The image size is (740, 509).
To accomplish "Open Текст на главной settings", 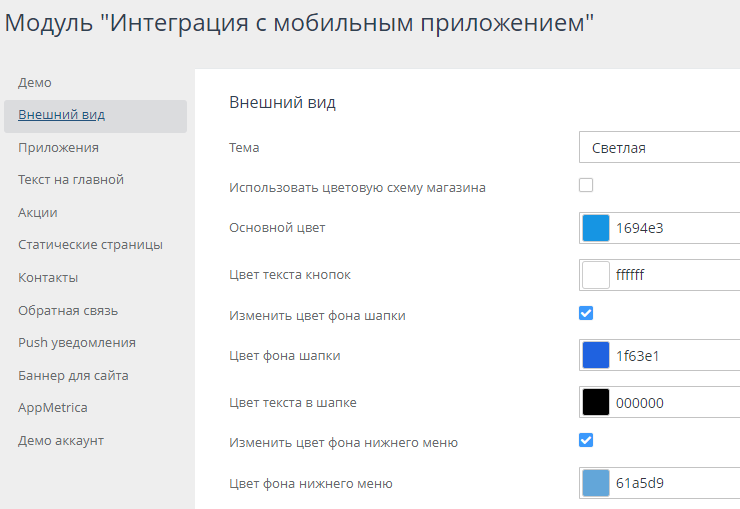I will (71, 180).
